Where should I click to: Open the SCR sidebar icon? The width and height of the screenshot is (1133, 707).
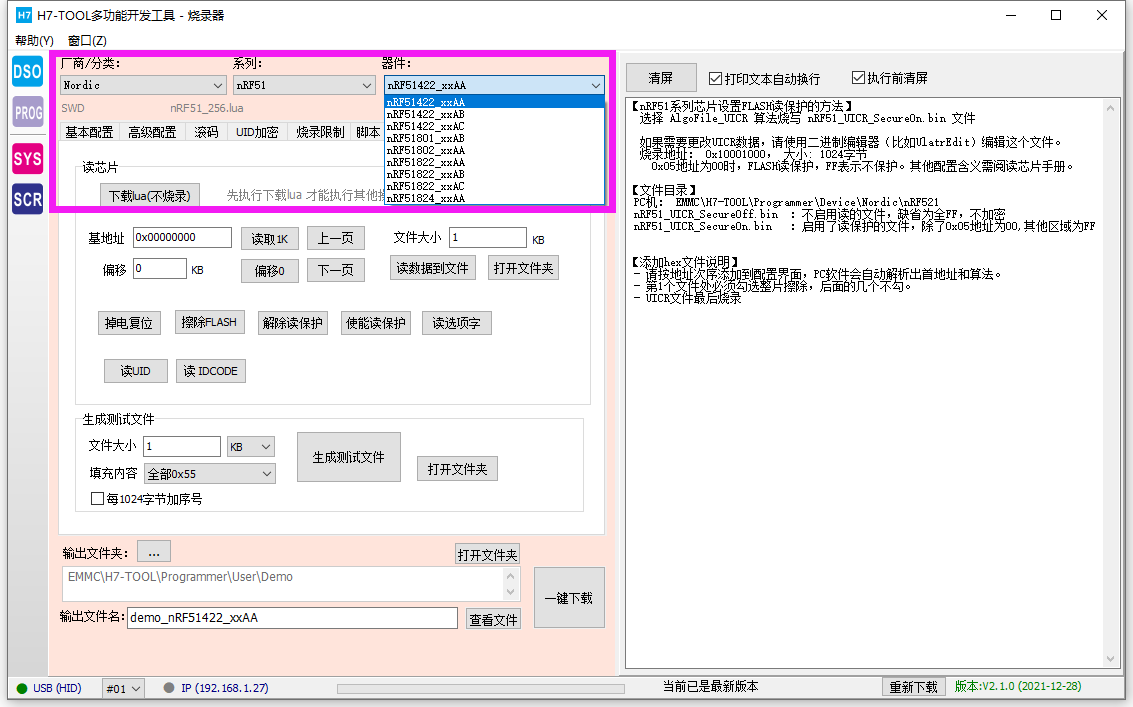27,200
